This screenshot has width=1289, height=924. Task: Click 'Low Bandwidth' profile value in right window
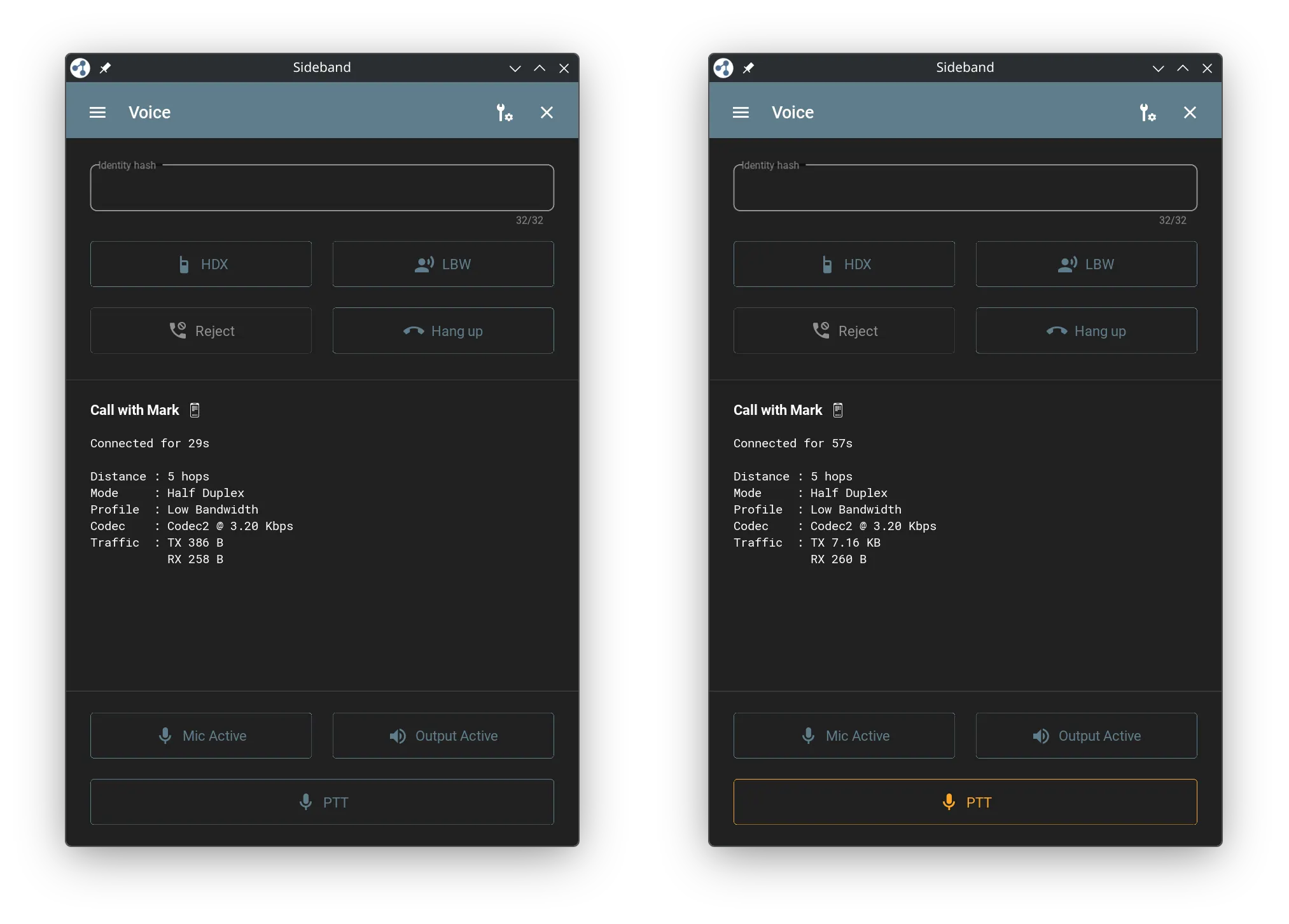[856, 510]
